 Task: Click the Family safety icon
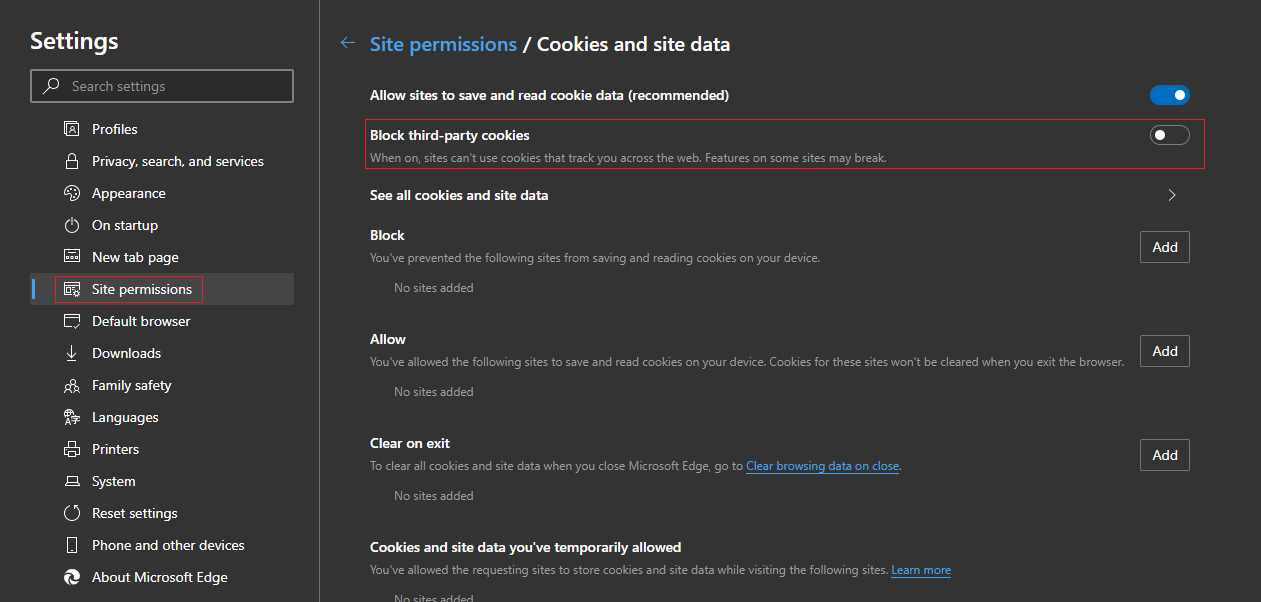[71, 385]
